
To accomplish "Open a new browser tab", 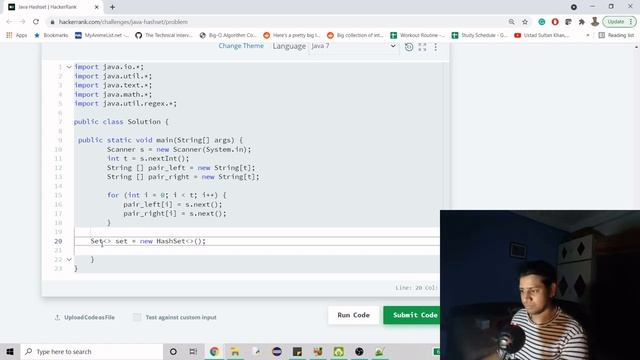I will coord(112,7).
